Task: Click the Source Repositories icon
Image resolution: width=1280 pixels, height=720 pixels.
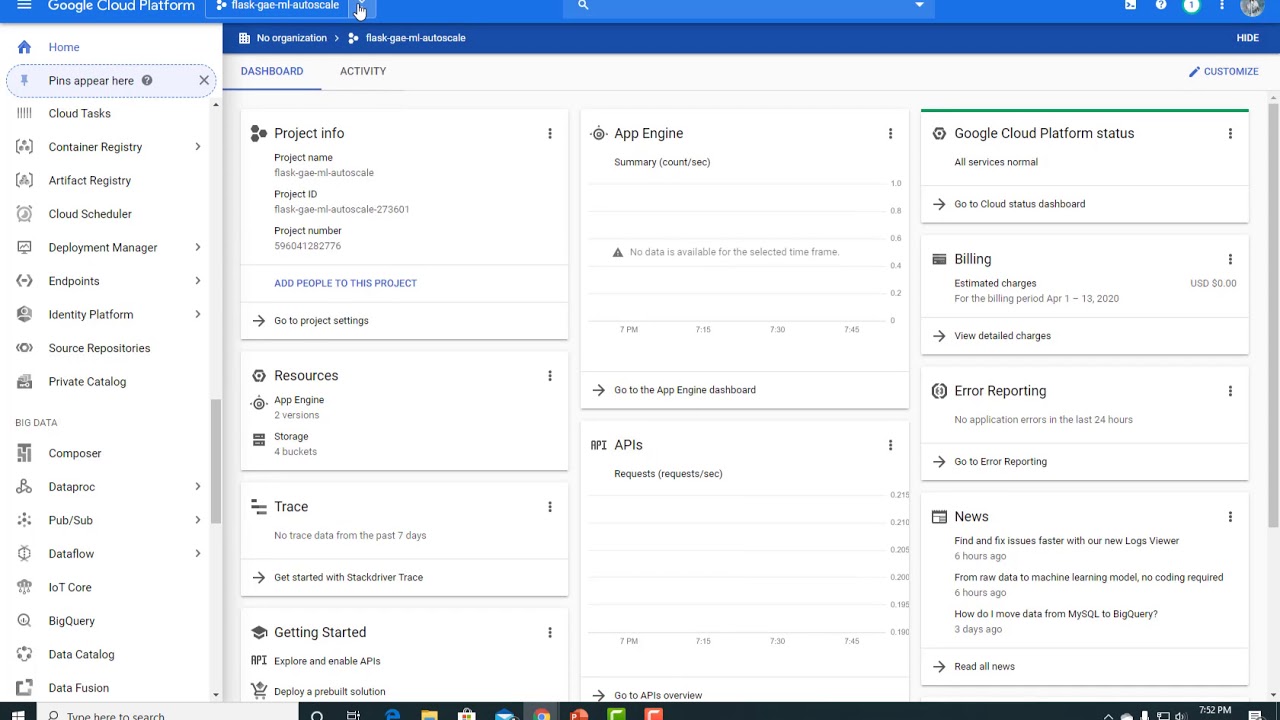Action: tap(24, 348)
